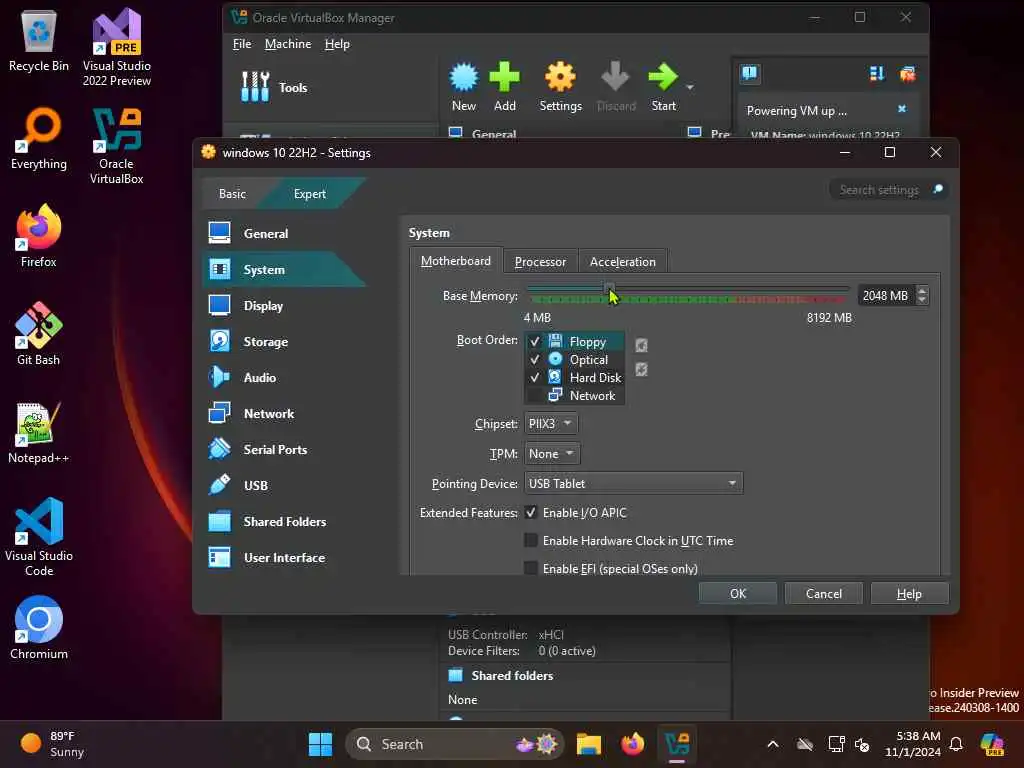
Task: Open Notepad++ desktop icon
Action: pyautogui.click(x=39, y=432)
